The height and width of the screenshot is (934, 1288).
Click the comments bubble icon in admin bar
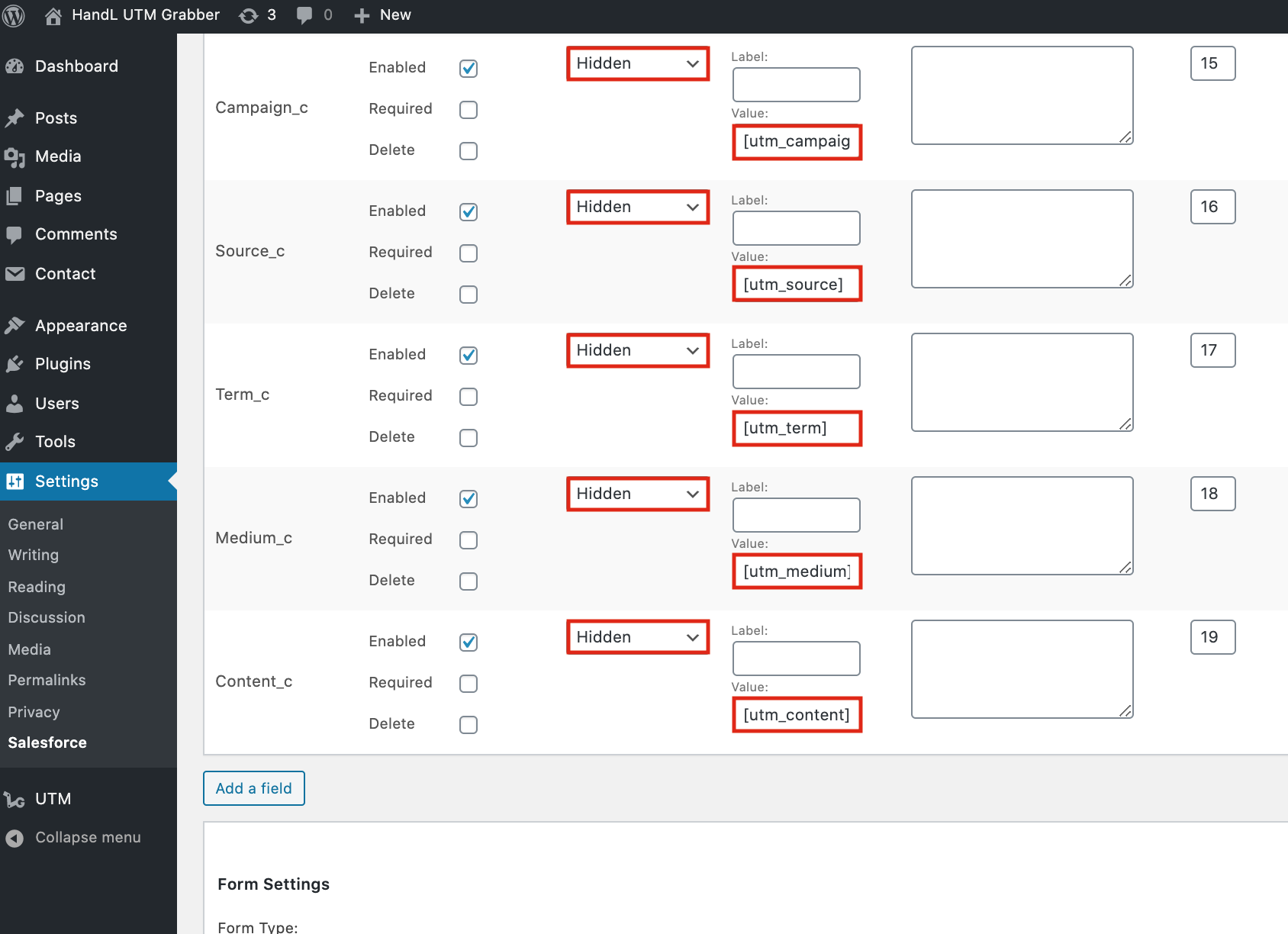[304, 15]
